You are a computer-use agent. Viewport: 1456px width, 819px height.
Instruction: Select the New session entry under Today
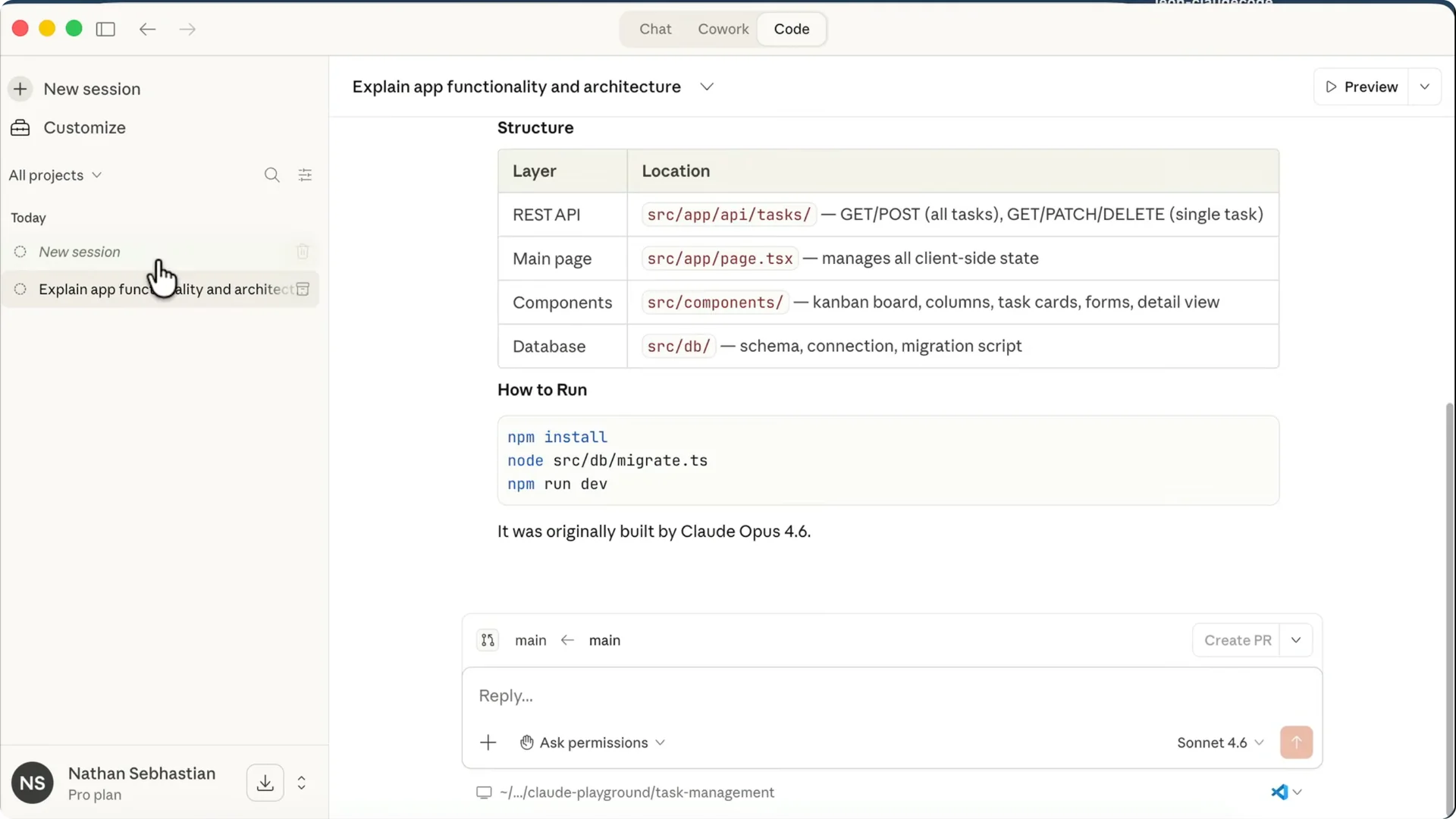[x=160, y=252]
